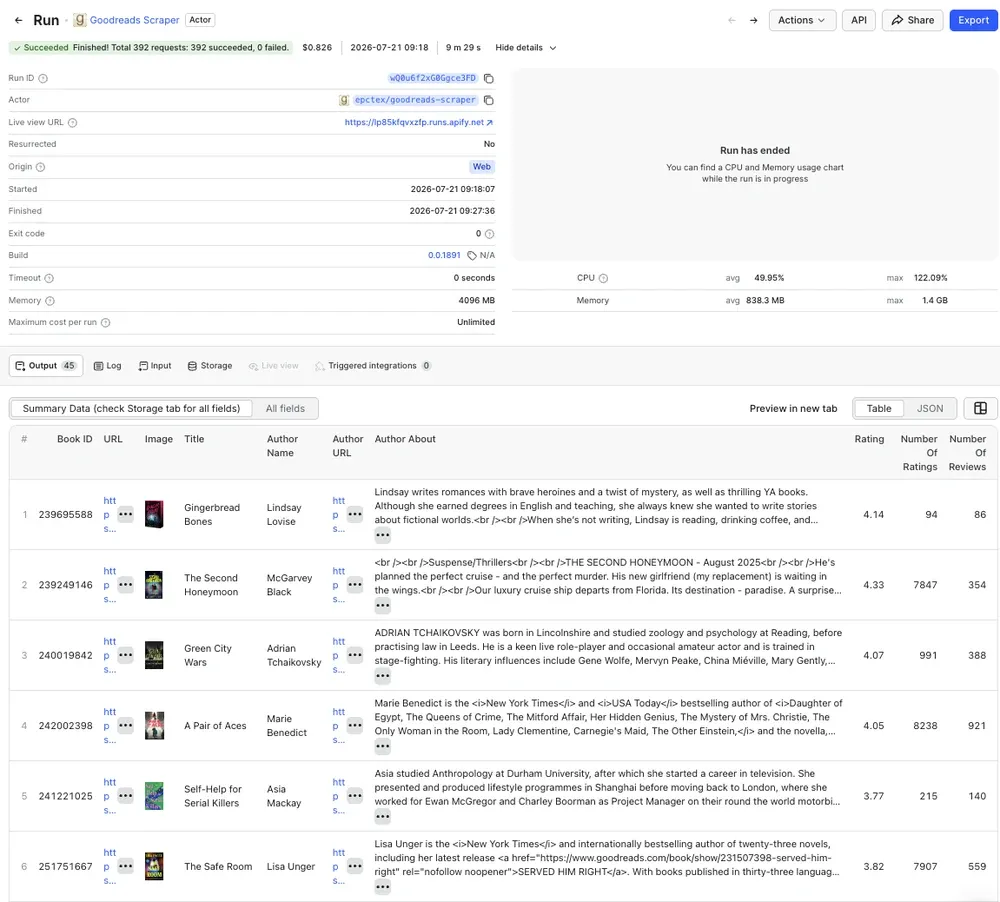The image size is (1000, 902).
Task: Select the Run ID value wQ0u6f2xG0Ggce3FD
Action: click(432, 78)
